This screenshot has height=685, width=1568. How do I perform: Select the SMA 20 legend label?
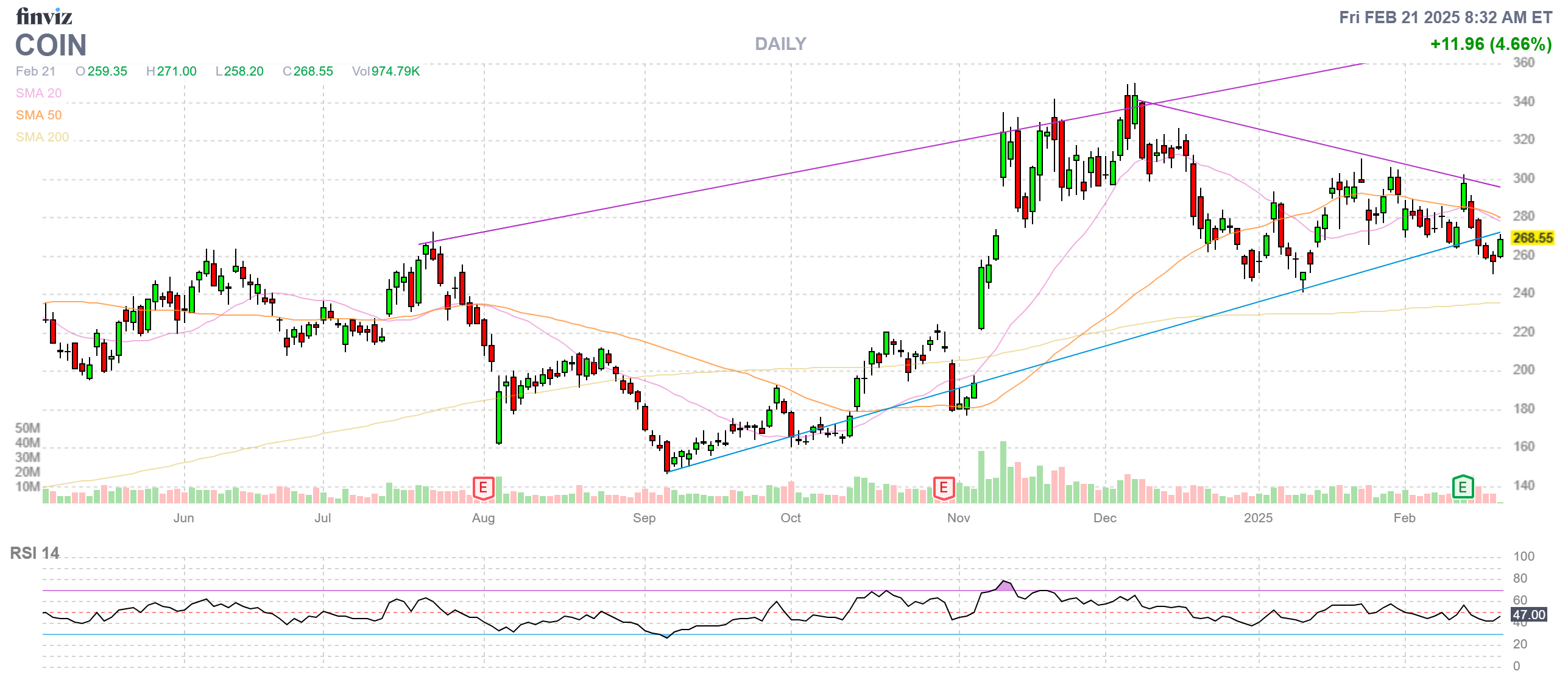point(39,93)
